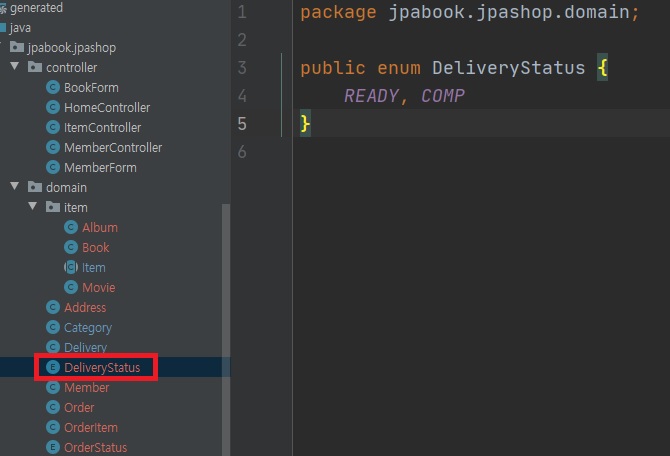Click the OrderStatus enum icon

[x=53, y=447]
